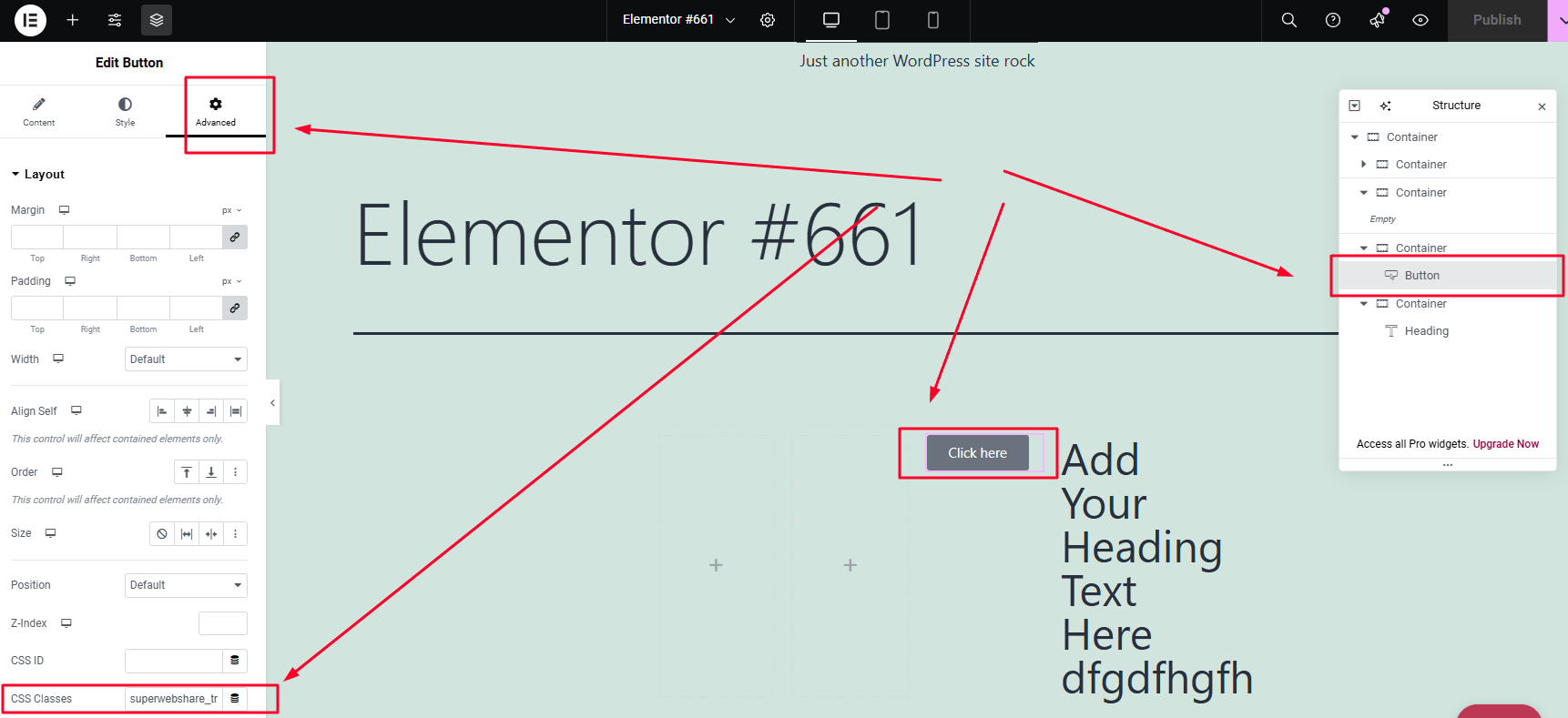1568x718 pixels.
Task: Click the Click here button on canvas
Action: (978, 453)
